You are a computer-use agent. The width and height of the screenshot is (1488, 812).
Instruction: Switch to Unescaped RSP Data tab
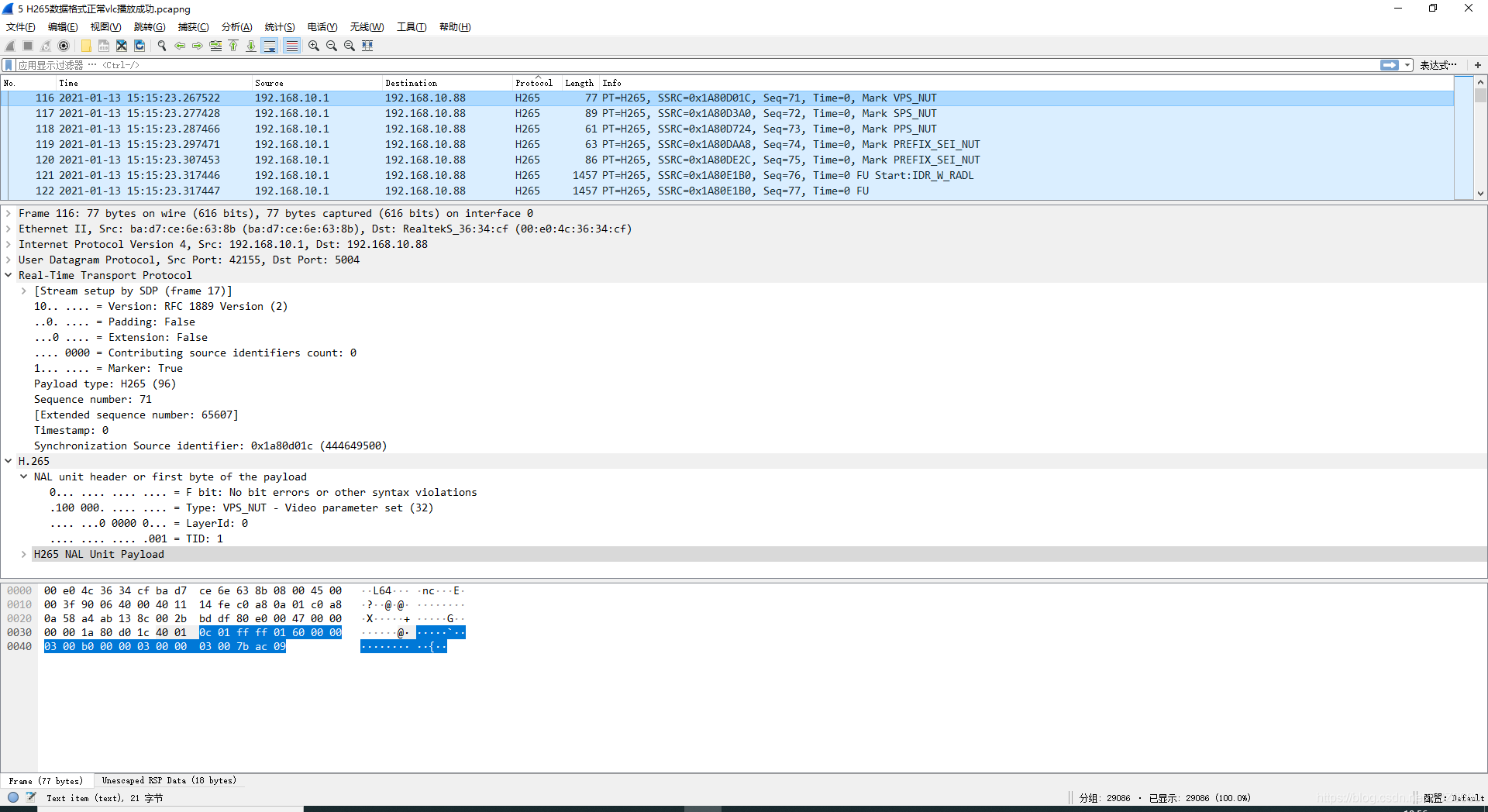coord(169,781)
